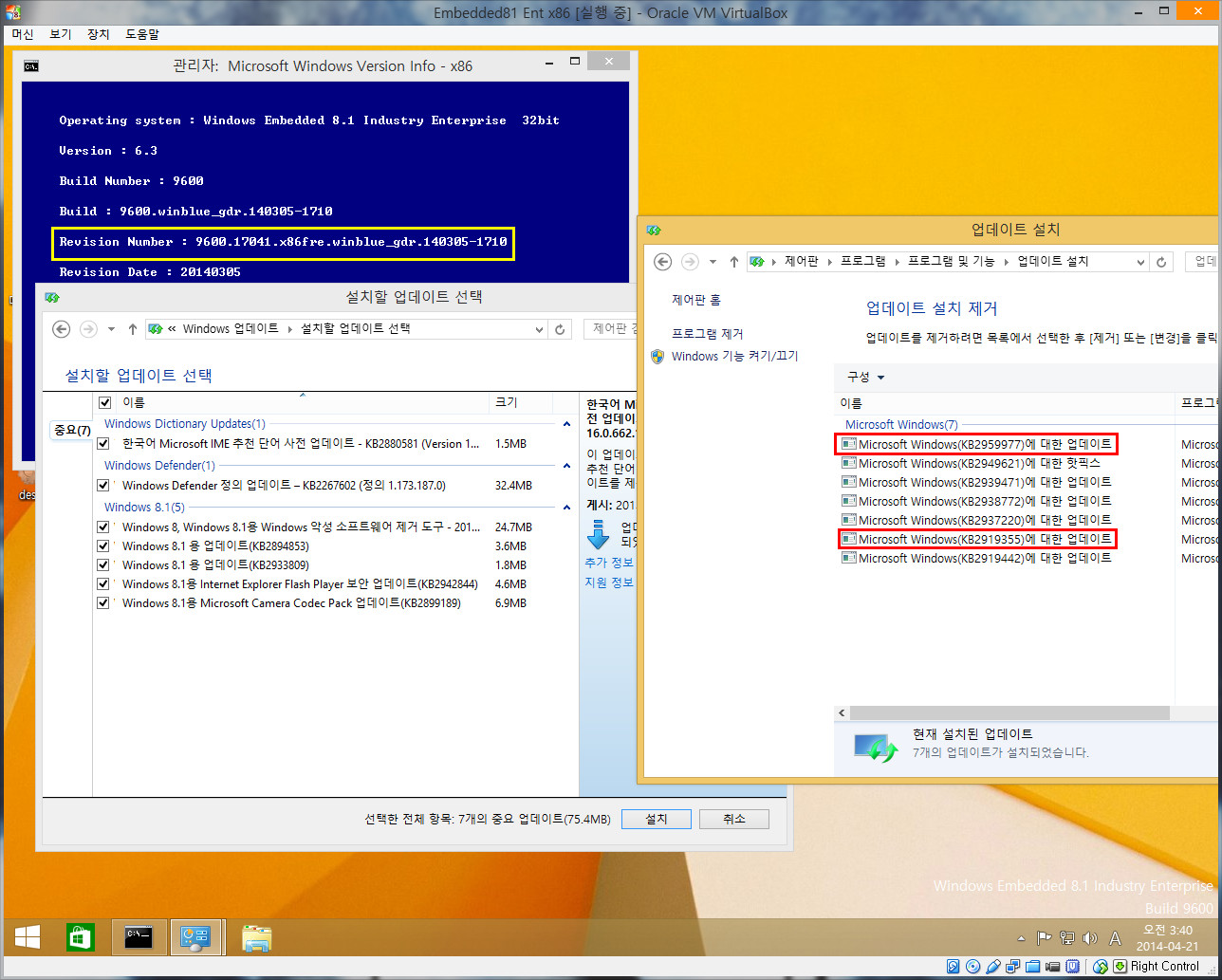Uncheck the Windows Defender KB2267602 definition update
Image resolution: width=1222 pixels, height=980 pixels.
click(104, 486)
